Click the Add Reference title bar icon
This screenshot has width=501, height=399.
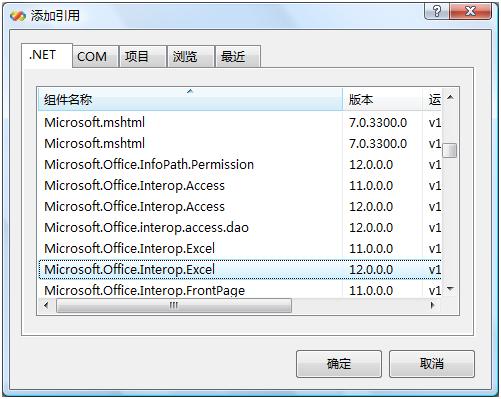pyautogui.click(x=18, y=16)
